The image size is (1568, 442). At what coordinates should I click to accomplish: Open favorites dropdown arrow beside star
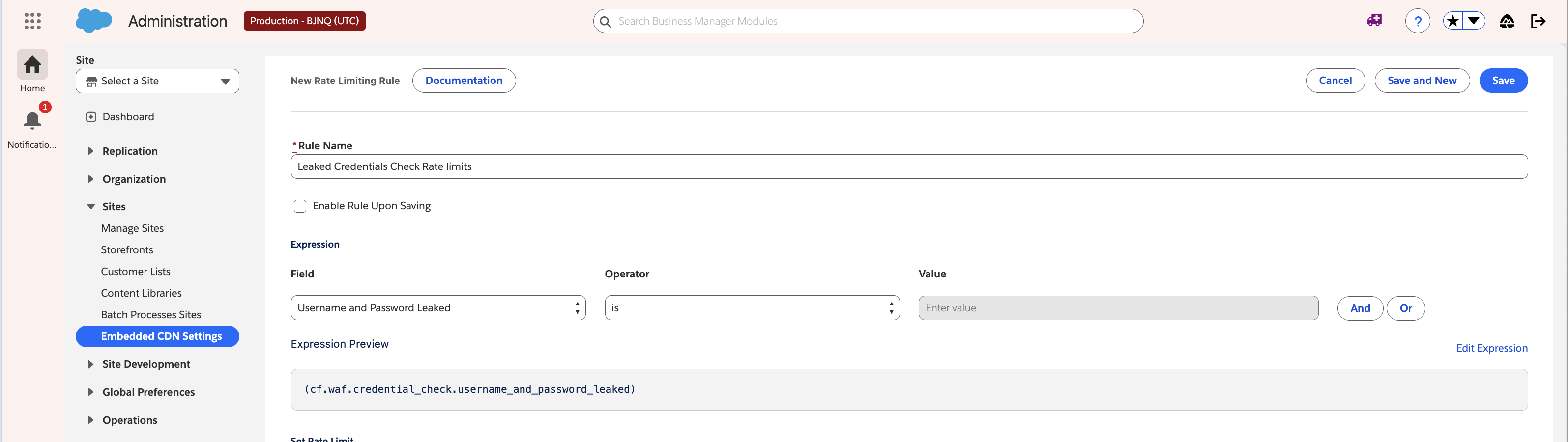click(1474, 21)
